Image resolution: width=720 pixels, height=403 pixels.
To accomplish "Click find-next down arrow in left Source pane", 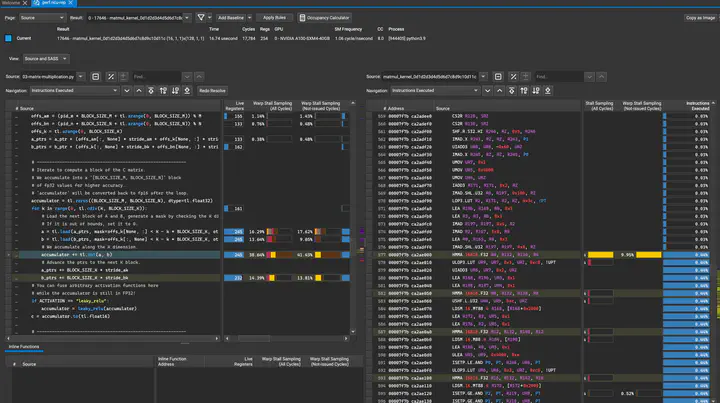I will (187, 77).
